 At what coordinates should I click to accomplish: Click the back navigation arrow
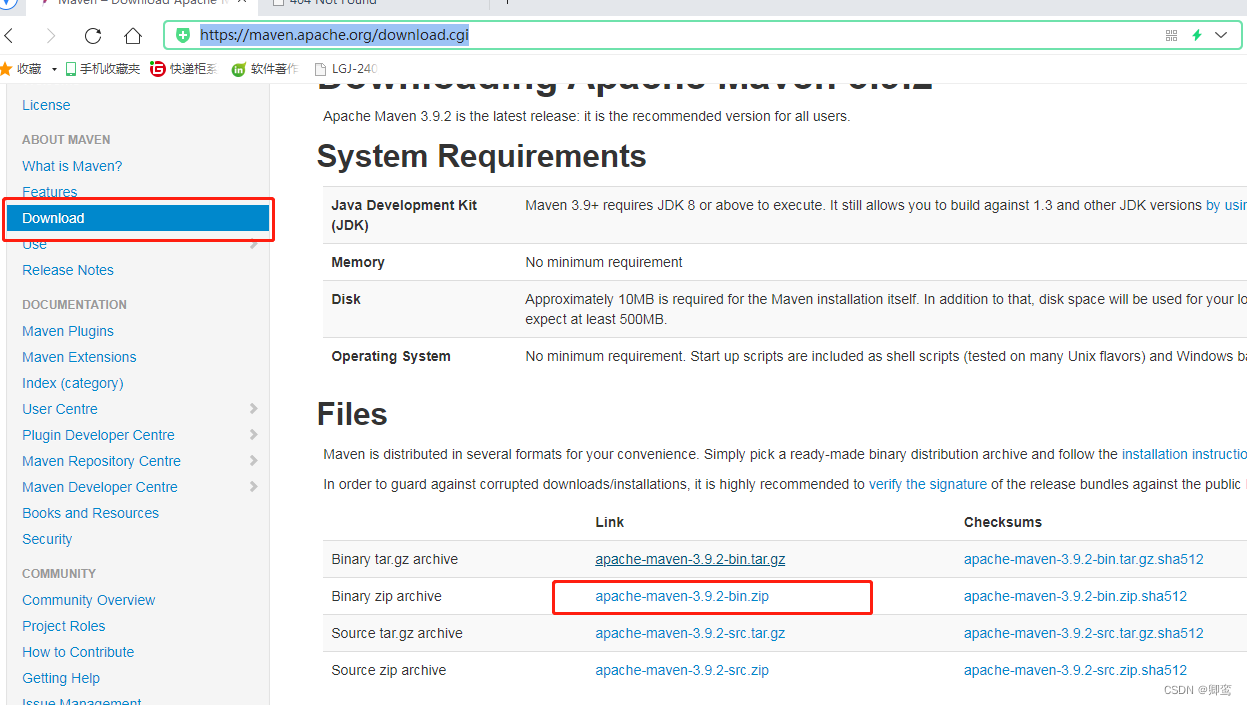point(10,35)
